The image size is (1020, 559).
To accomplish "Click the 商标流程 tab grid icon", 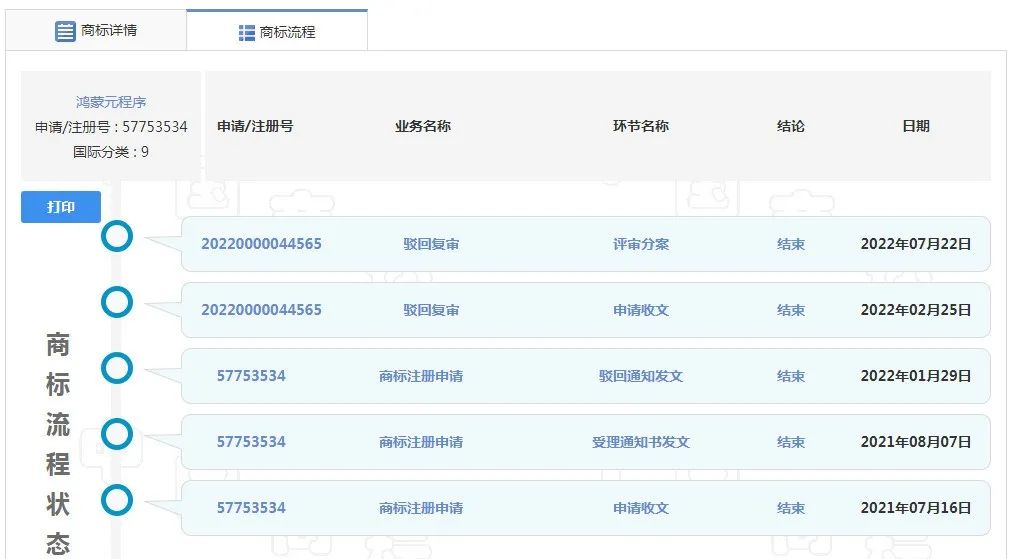I will point(247,33).
